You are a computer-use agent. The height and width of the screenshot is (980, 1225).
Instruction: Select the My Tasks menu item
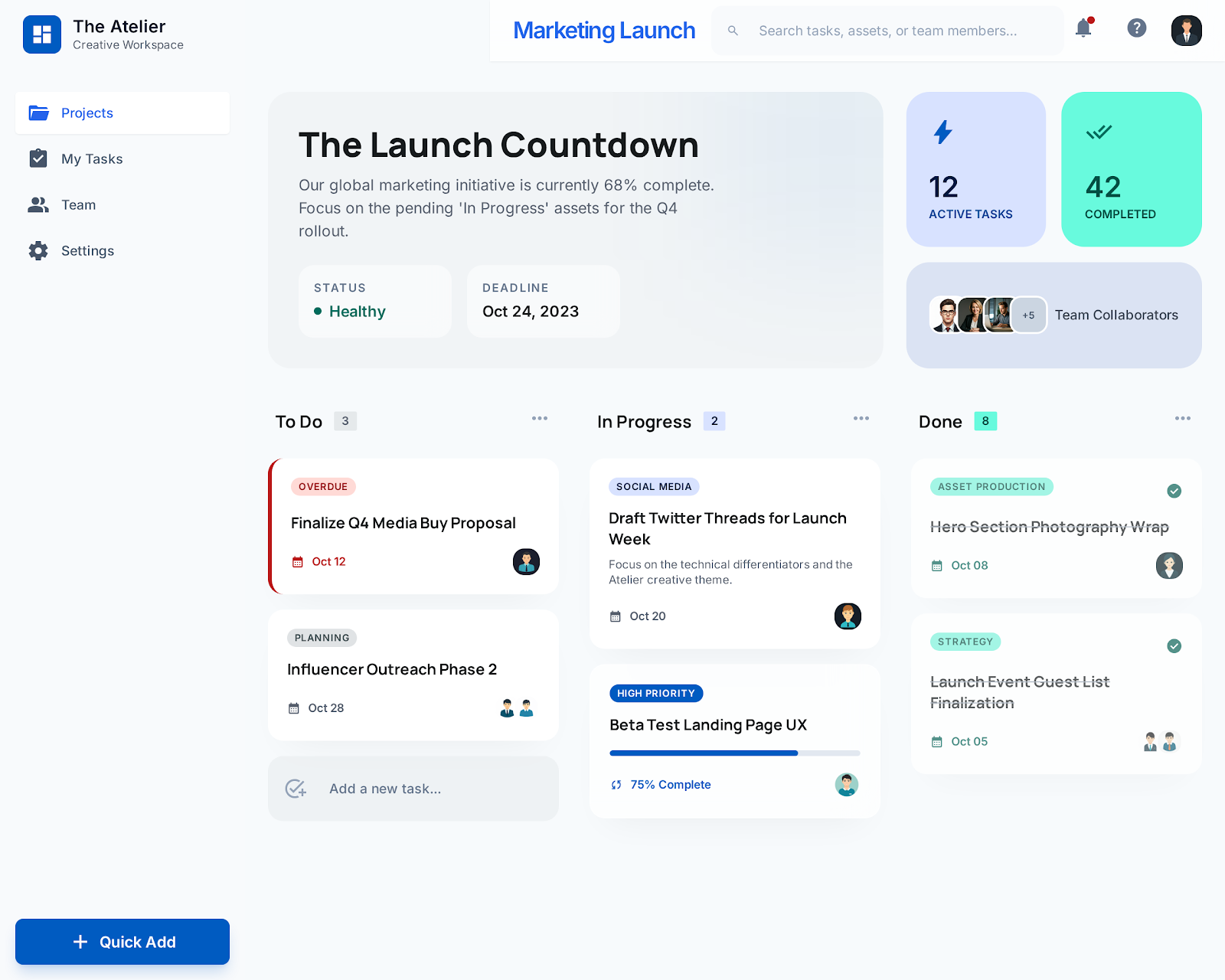coord(91,158)
